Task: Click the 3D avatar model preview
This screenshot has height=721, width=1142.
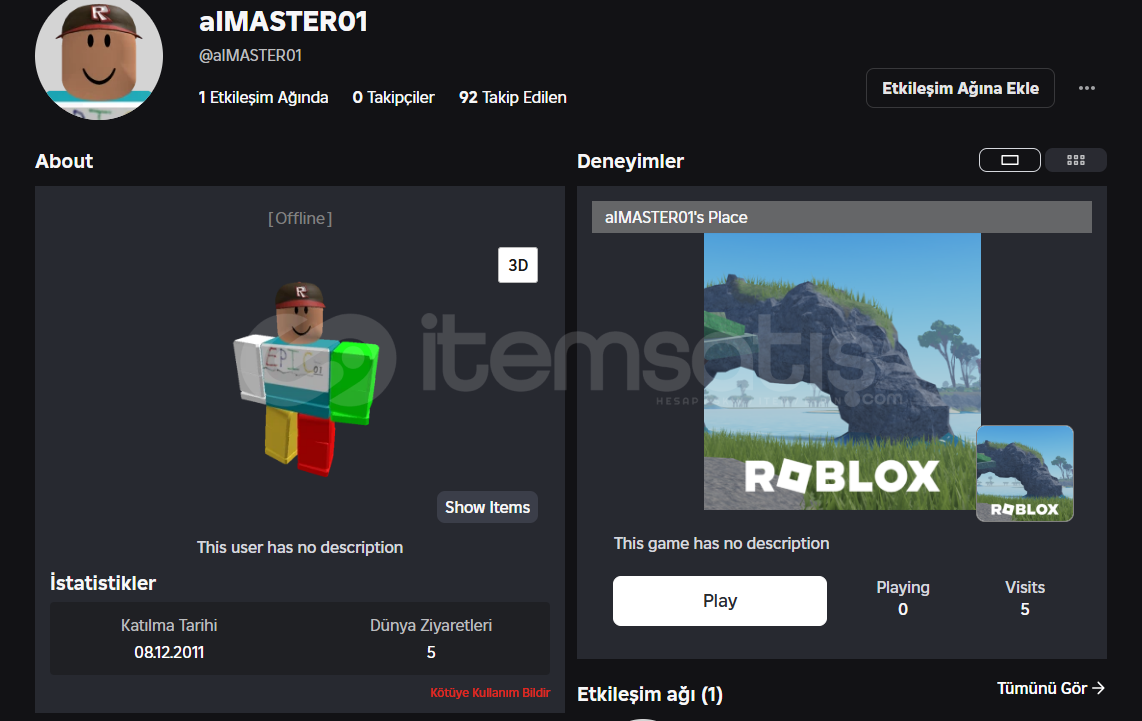Action: (306, 379)
